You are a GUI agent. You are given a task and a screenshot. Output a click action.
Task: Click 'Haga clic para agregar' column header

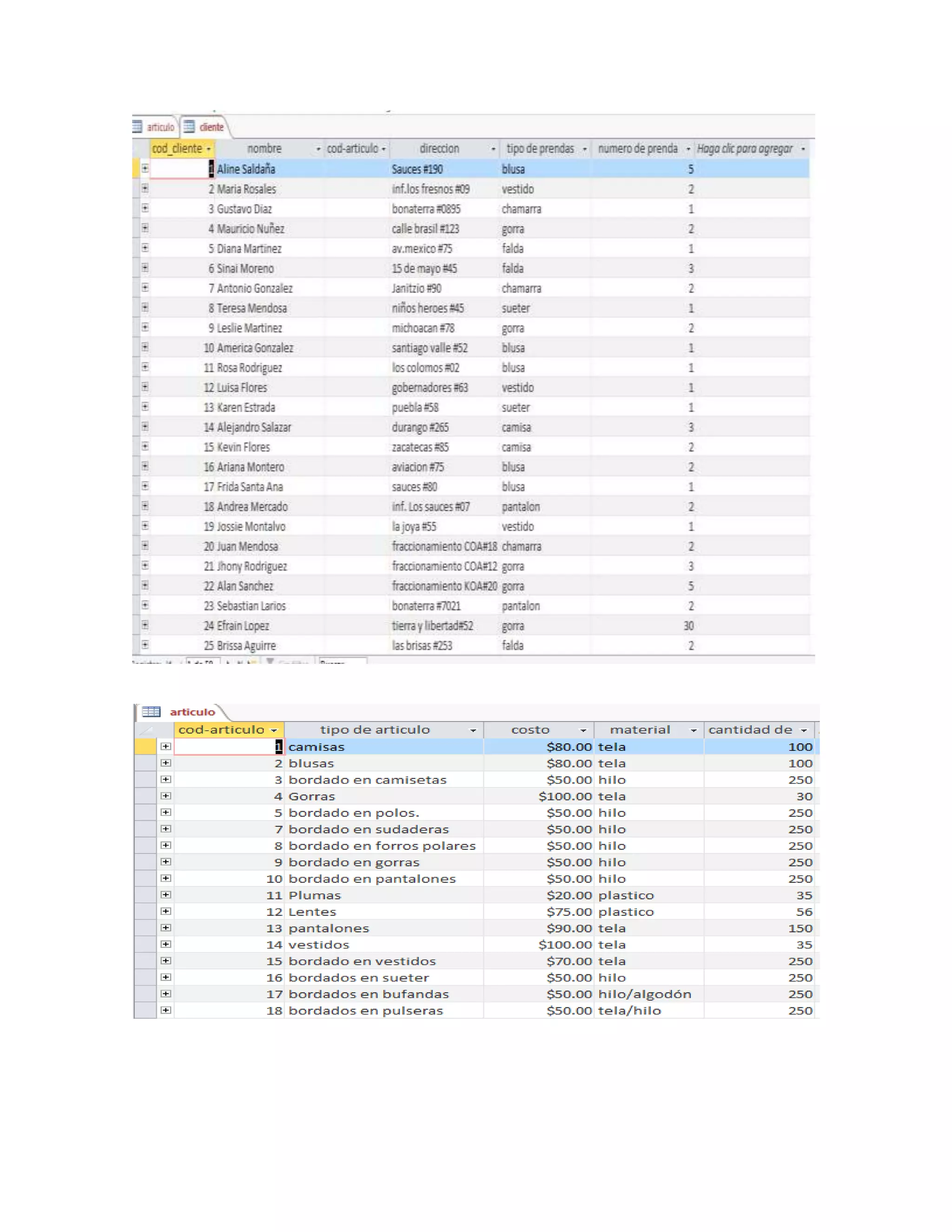click(x=745, y=148)
